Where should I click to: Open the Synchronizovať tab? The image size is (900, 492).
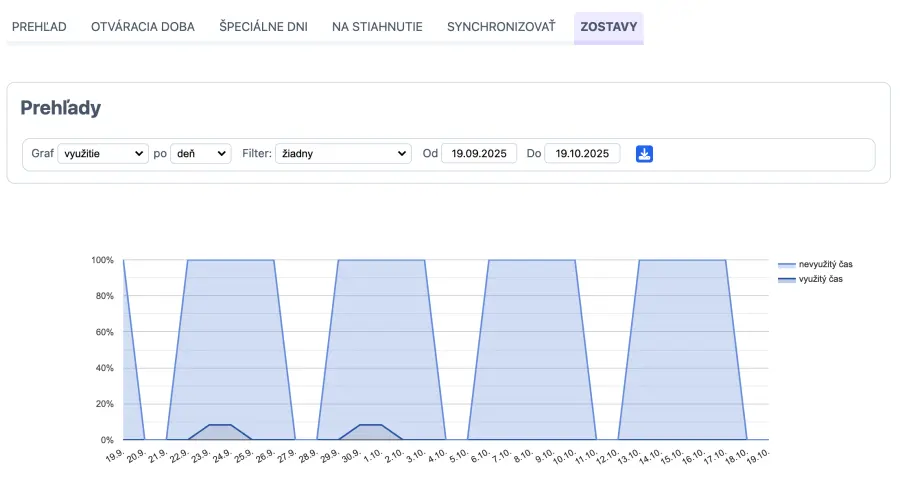pos(501,26)
